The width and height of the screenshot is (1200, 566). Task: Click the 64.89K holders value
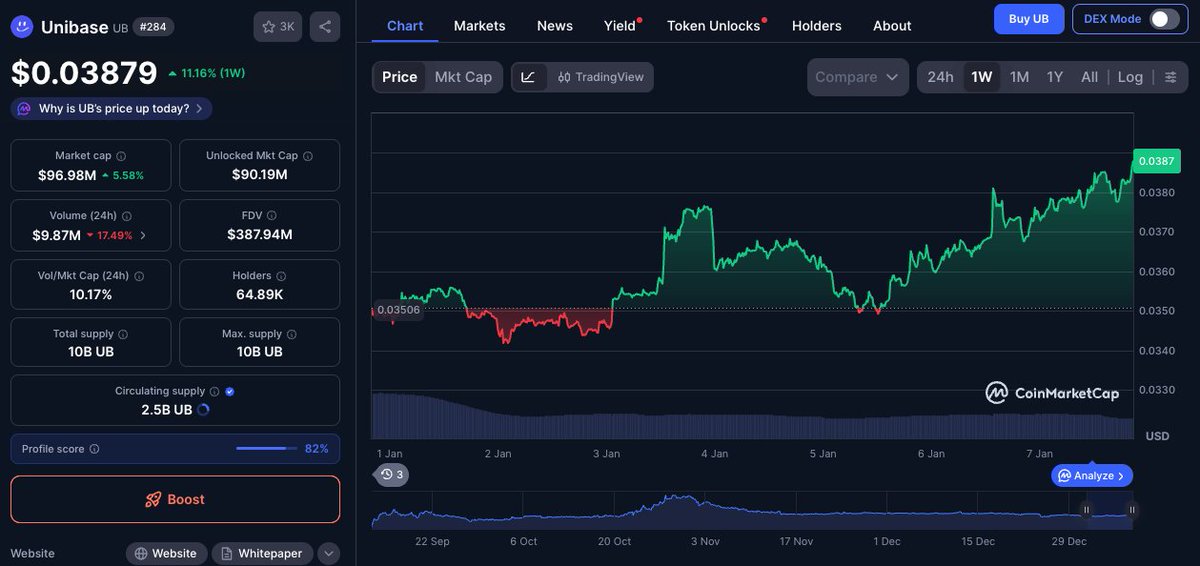point(260,294)
